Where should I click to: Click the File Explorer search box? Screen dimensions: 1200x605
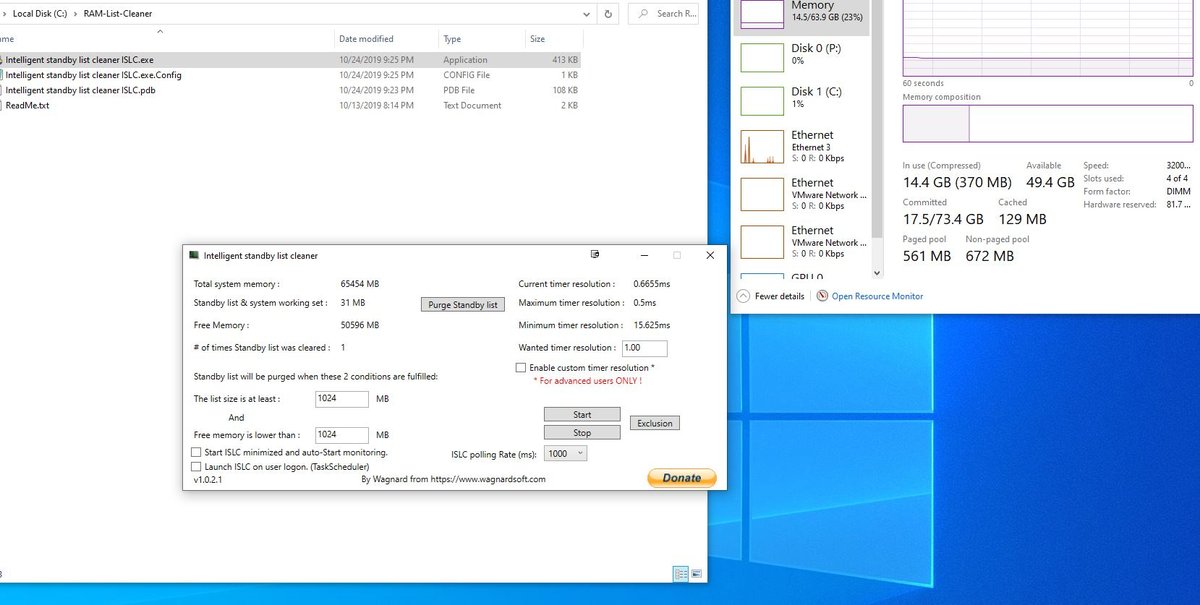click(x=665, y=14)
